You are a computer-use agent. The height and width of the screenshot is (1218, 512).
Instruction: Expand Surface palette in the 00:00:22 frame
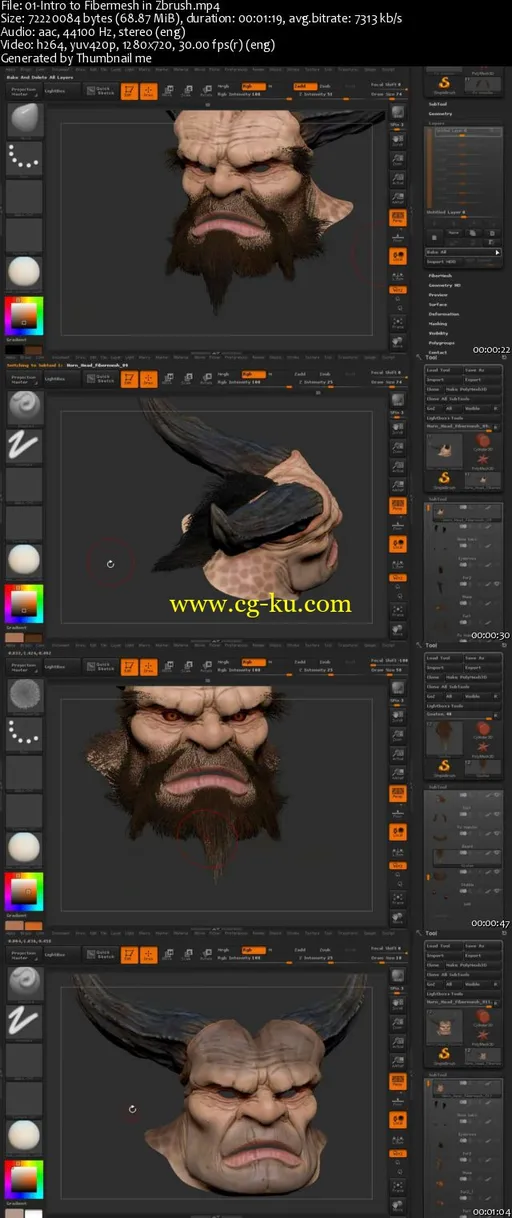point(438,304)
